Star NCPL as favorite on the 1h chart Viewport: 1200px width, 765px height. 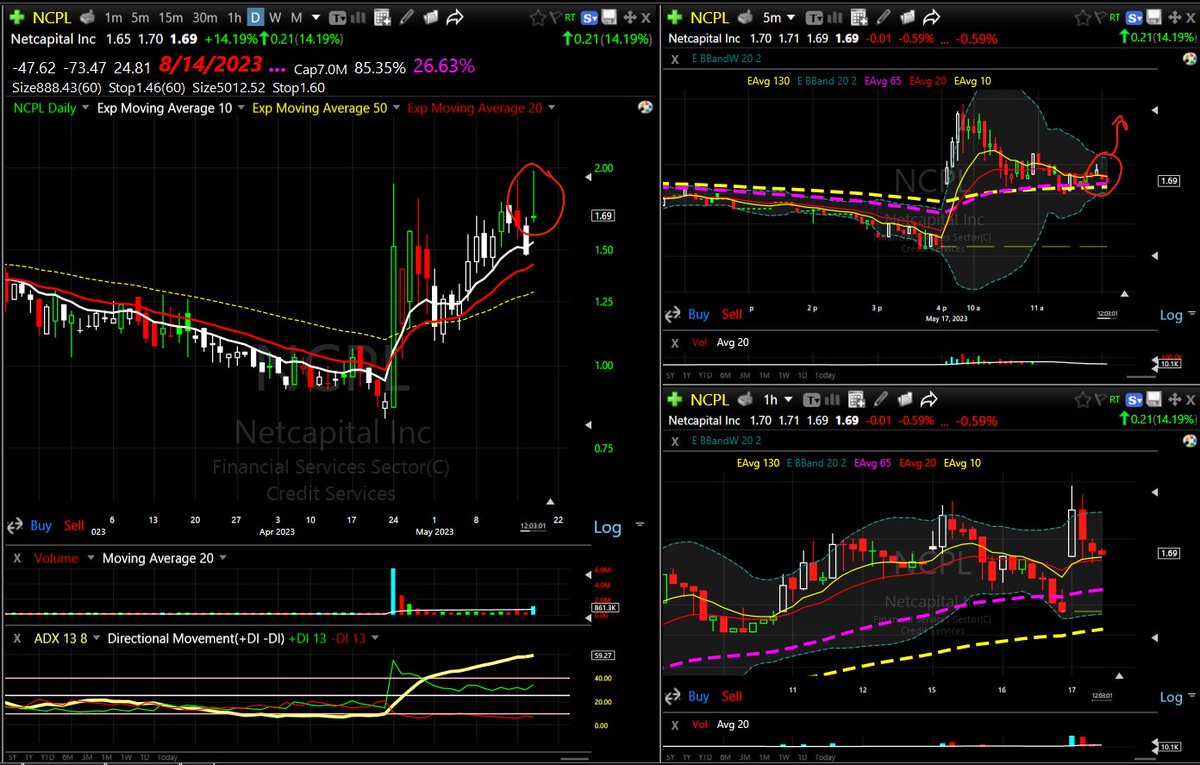pyautogui.click(x=1082, y=399)
